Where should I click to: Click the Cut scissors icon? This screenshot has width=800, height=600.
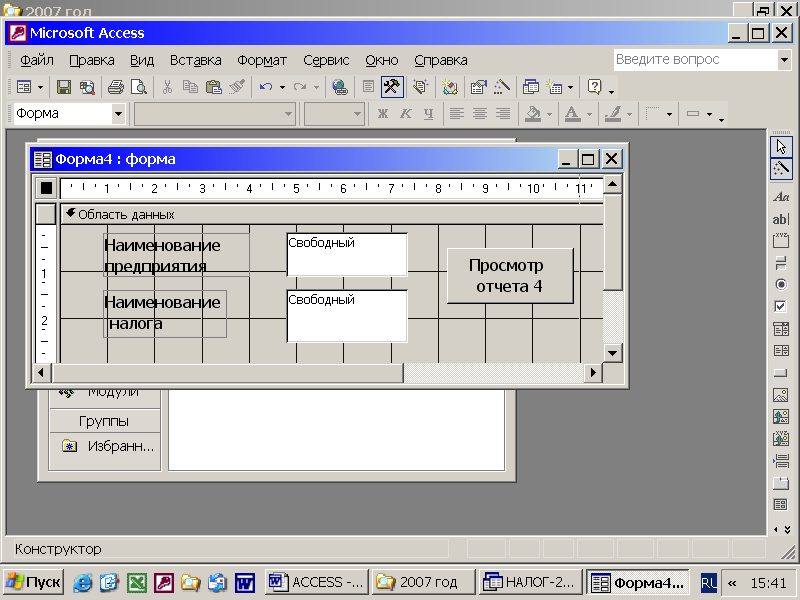coord(167,87)
